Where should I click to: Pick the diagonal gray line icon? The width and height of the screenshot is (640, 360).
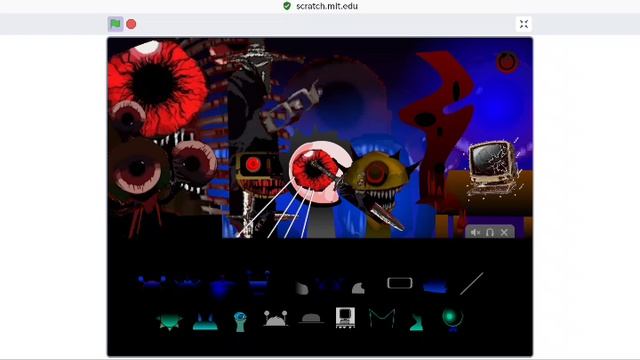471,283
